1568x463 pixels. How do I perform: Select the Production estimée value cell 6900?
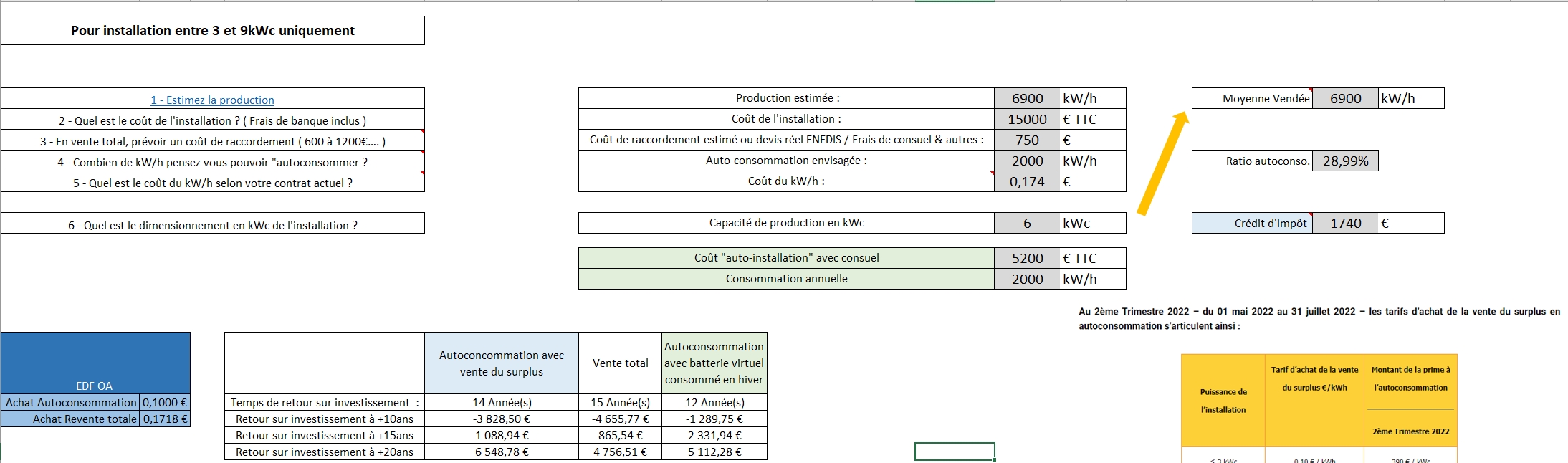[x=1026, y=99]
